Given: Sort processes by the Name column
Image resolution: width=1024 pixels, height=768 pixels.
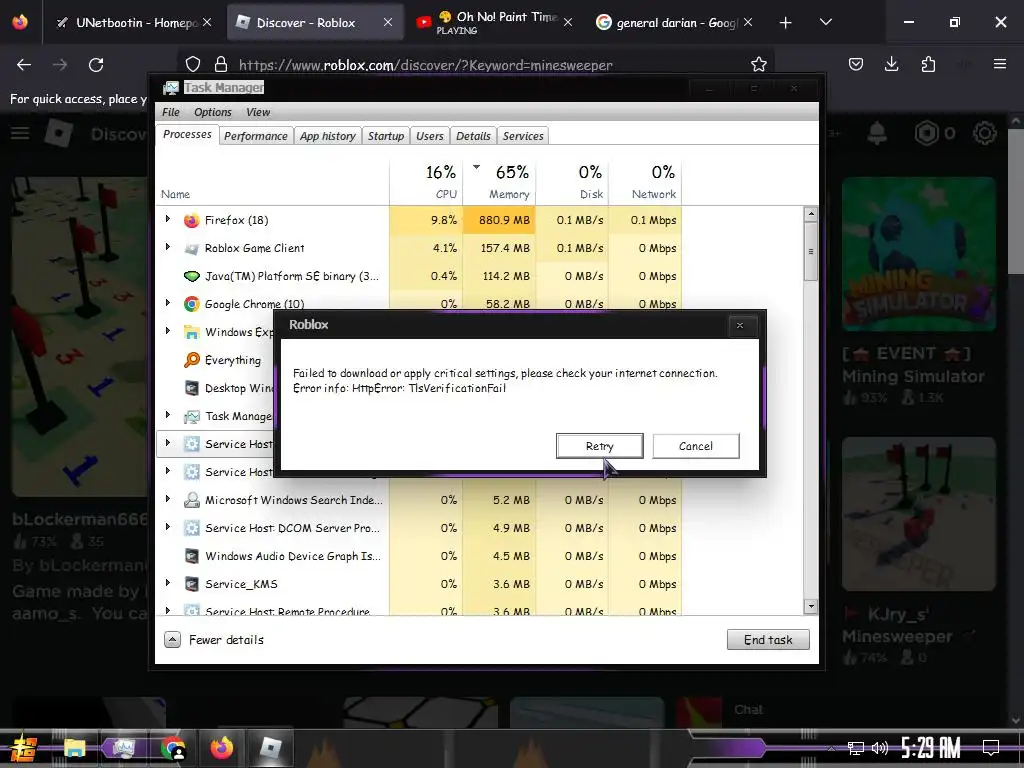Looking at the screenshot, I should (x=272, y=182).
